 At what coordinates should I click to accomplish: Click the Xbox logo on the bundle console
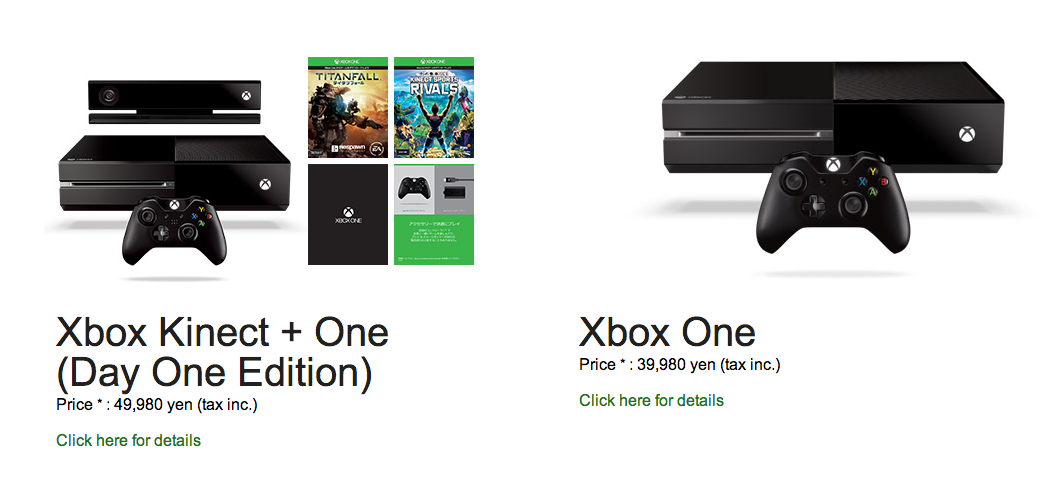coord(265,184)
